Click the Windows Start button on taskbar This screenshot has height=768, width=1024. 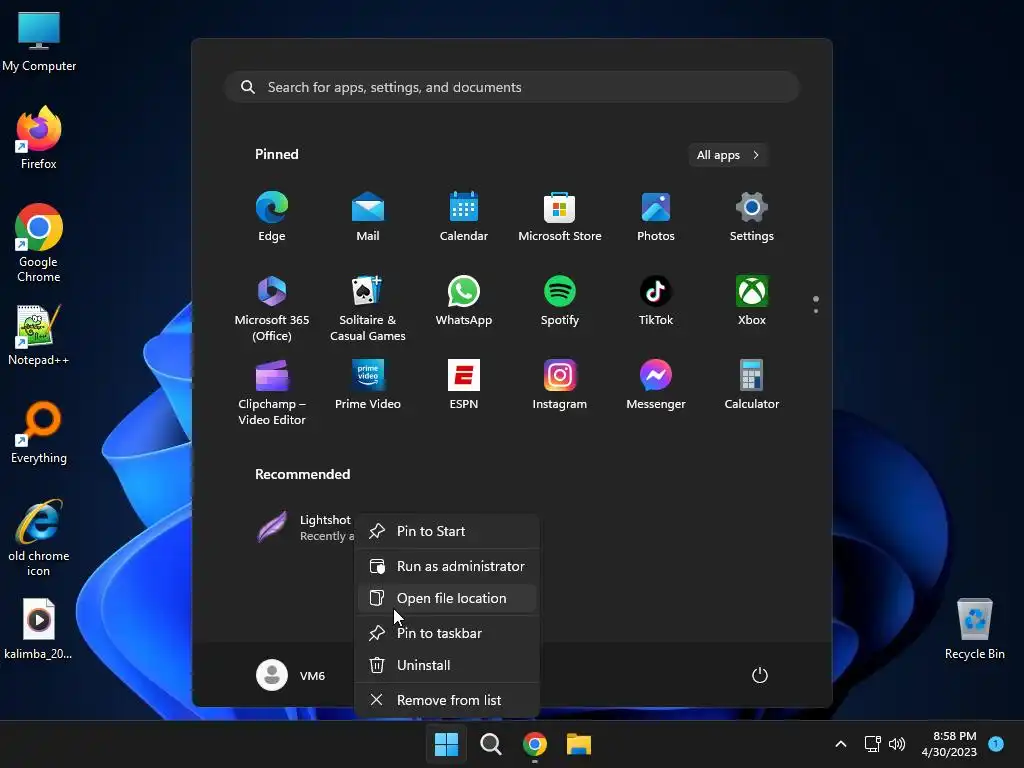tap(447, 744)
